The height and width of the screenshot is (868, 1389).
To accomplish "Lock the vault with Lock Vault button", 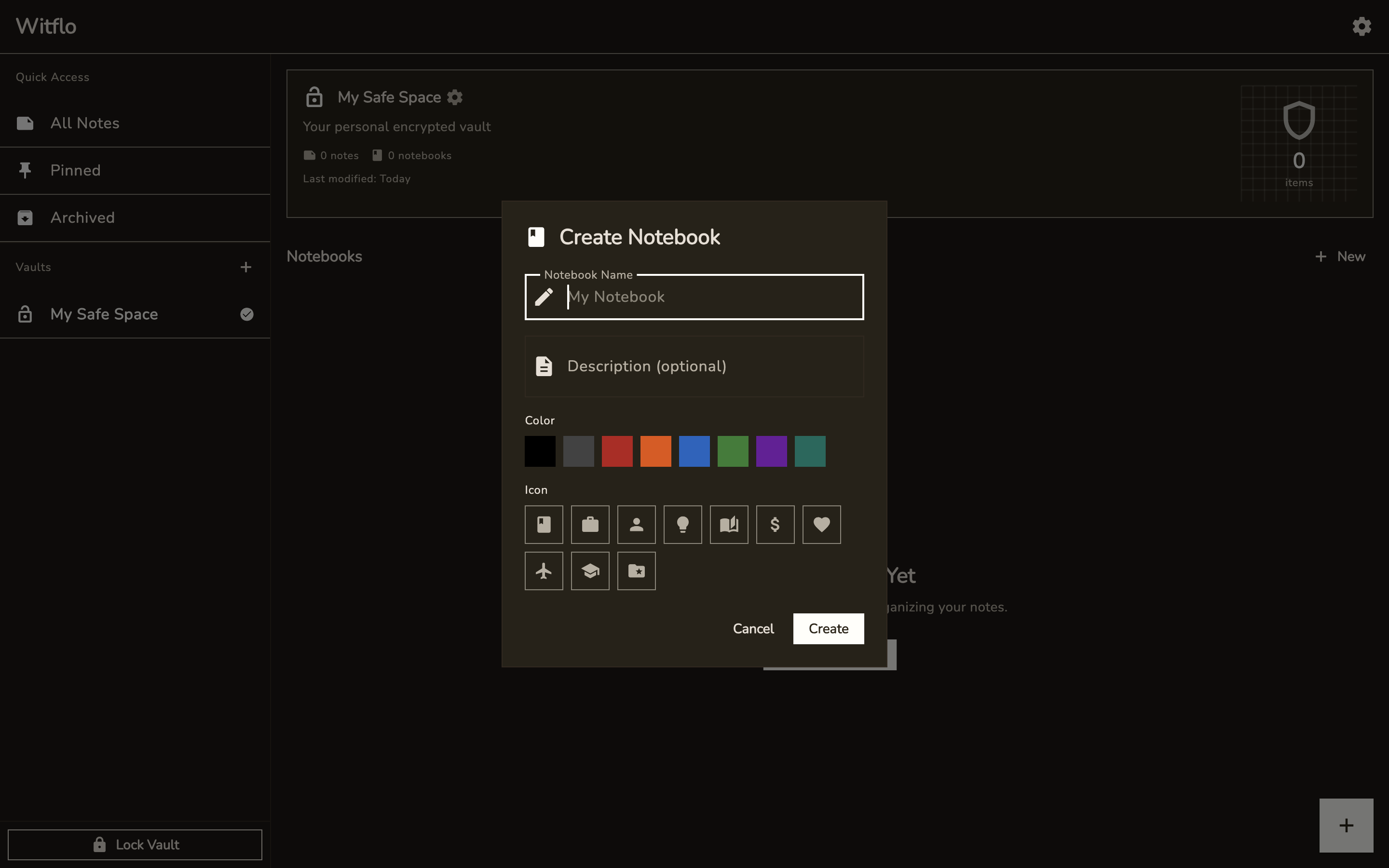I will 136,844.
